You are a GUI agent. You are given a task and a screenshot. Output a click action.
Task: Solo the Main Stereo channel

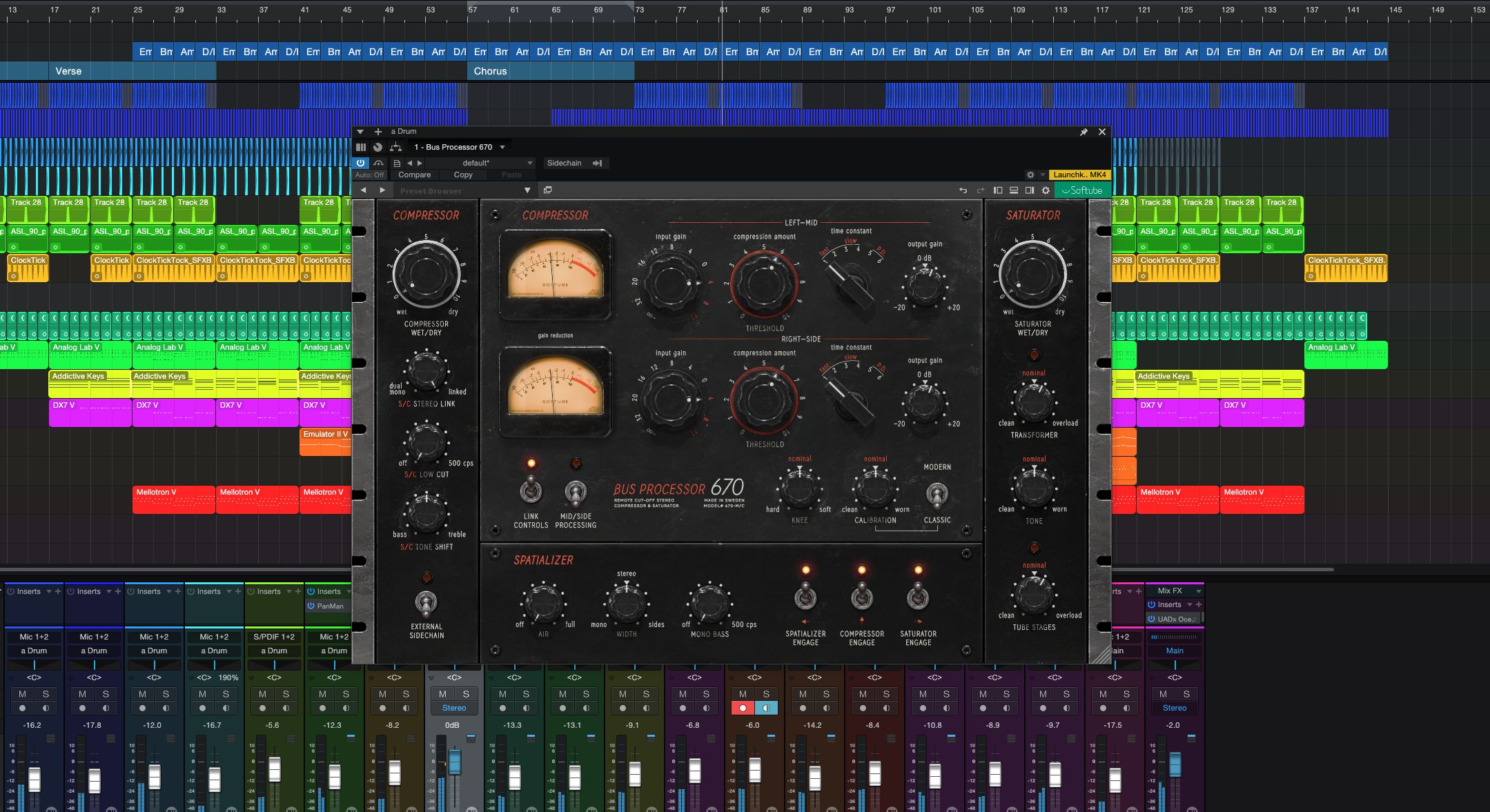tap(1186, 694)
